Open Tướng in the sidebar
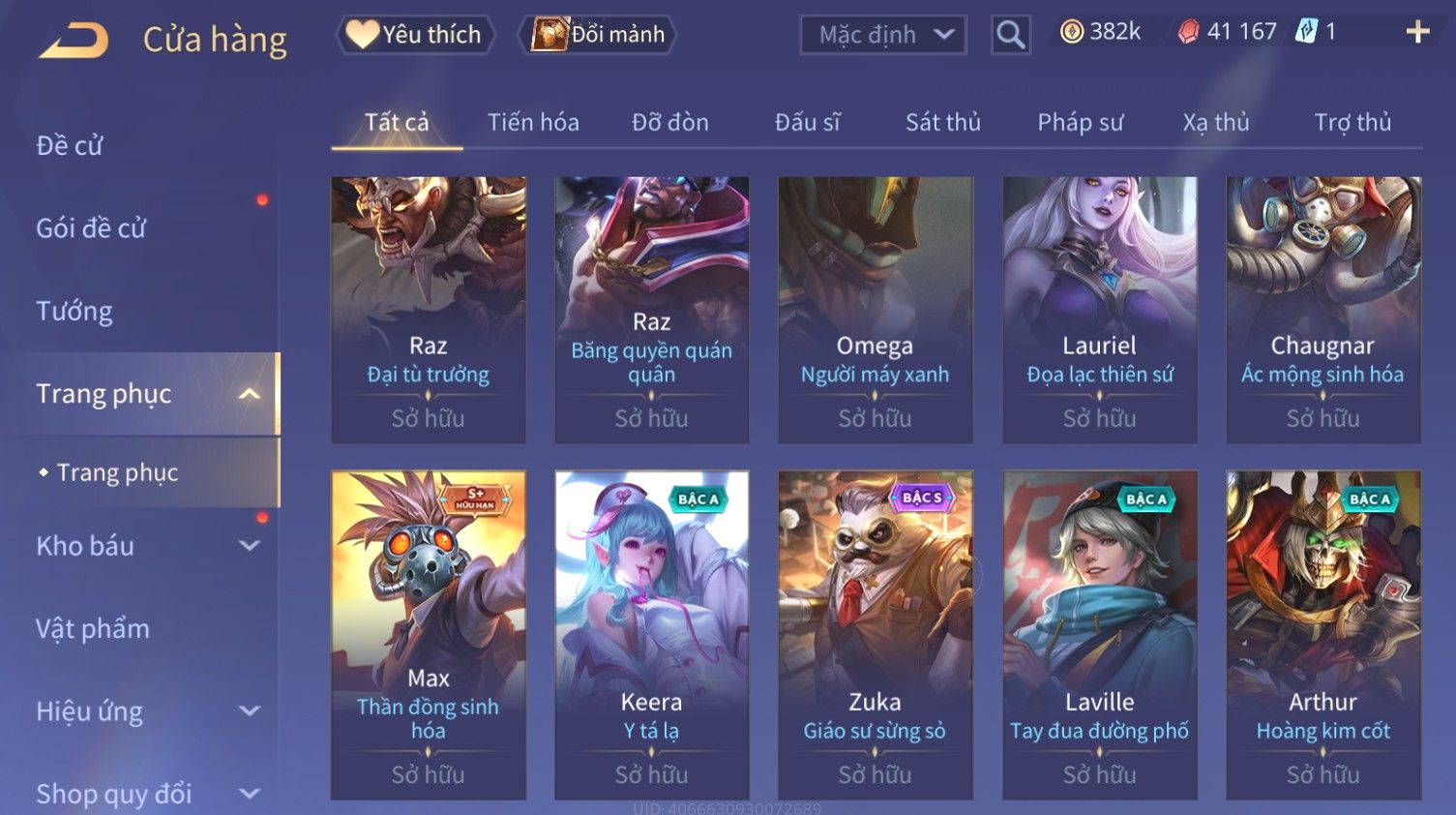This screenshot has width=1456, height=815. [x=74, y=312]
